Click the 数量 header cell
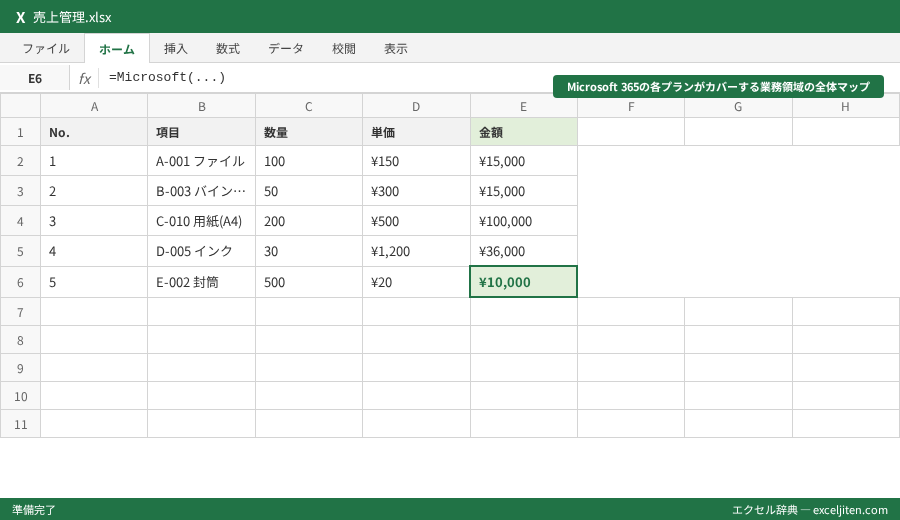Viewport: 900px width, 520px height. coord(309,133)
